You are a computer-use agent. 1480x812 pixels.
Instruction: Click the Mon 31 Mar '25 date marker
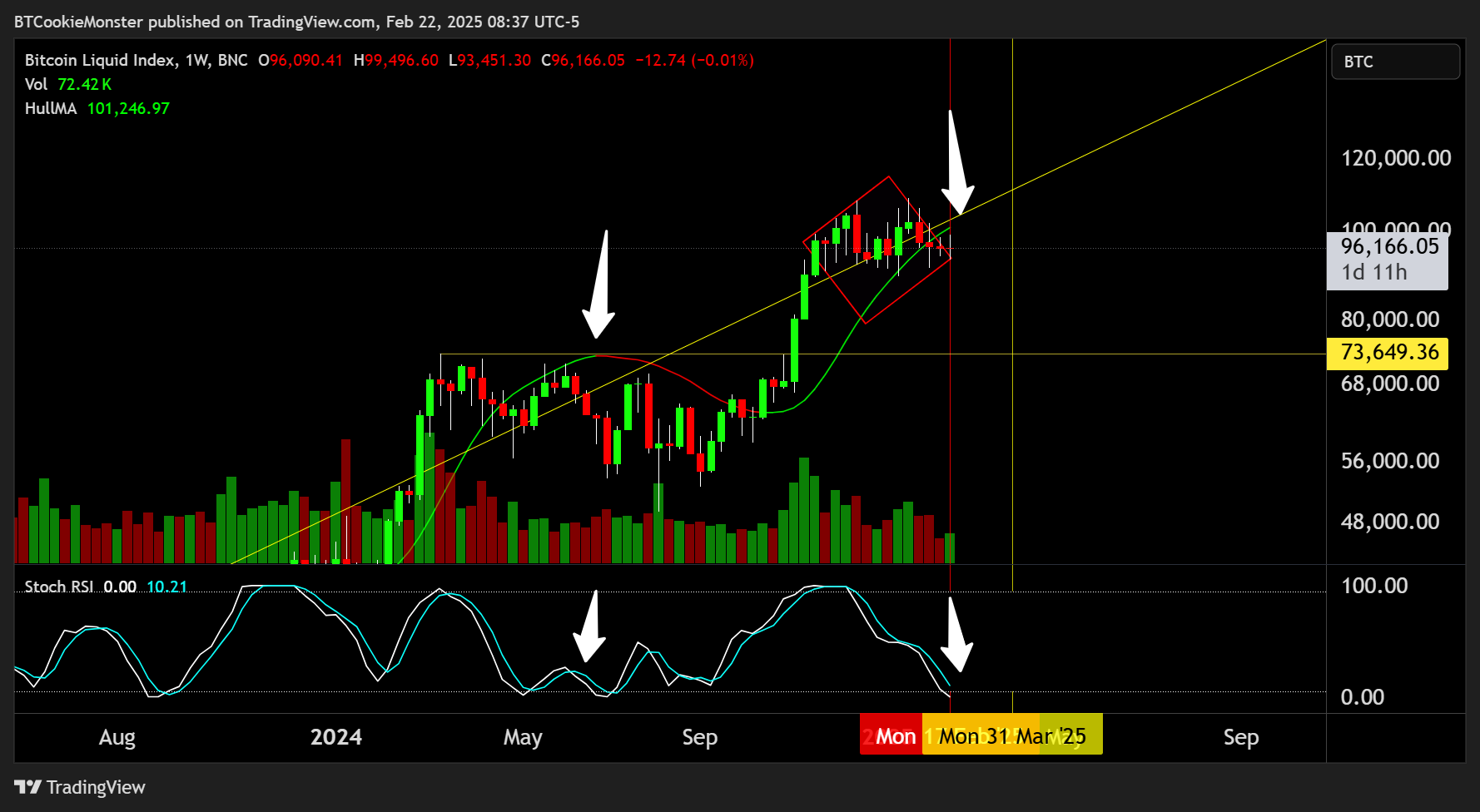point(1012,734)
